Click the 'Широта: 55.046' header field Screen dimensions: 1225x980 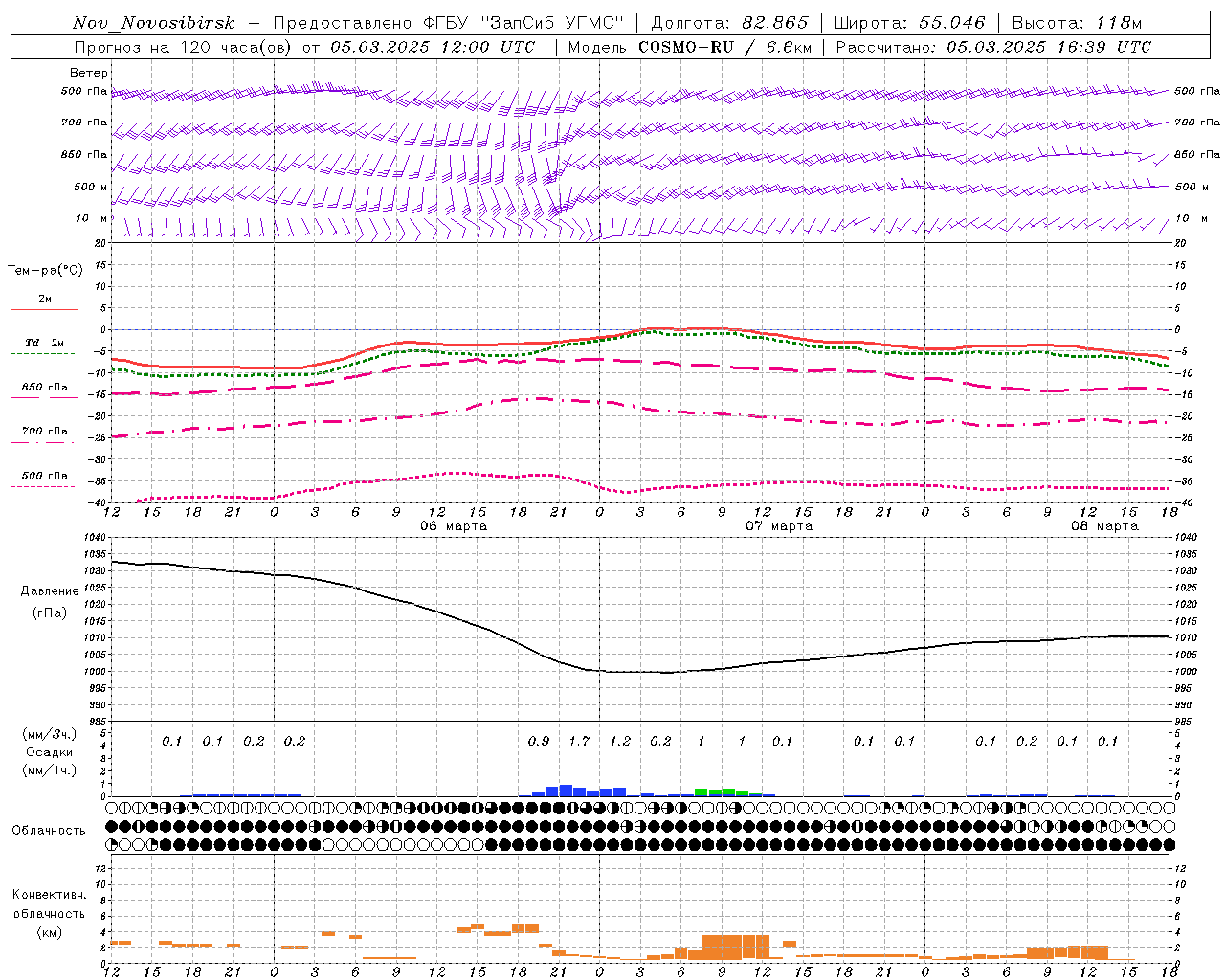click(909, 23)
